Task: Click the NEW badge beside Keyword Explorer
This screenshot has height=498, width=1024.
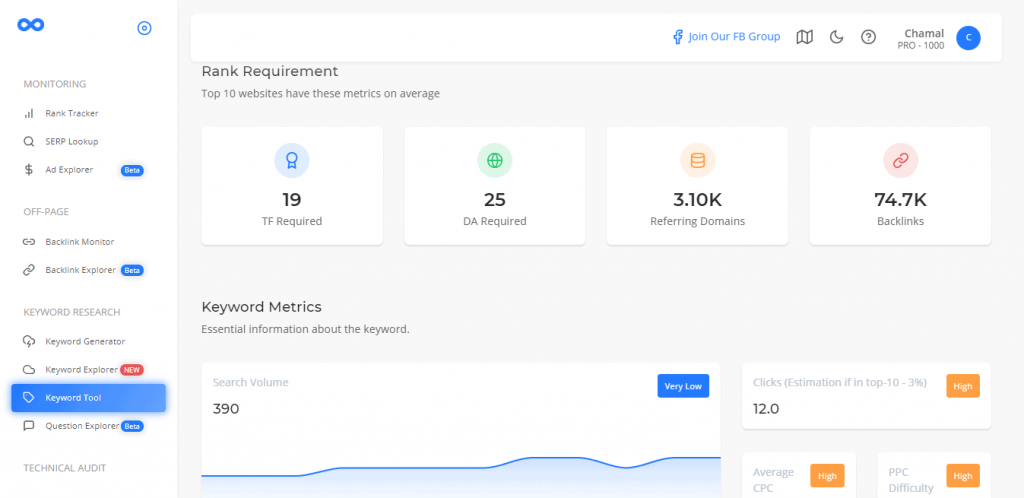Action: tap(132, 370)
